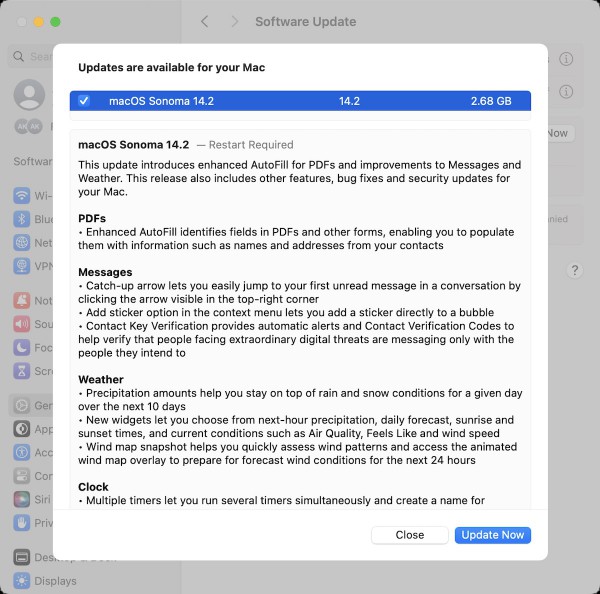Click the yellow minimize window button
Screen dimensions: 600x594
39,22
